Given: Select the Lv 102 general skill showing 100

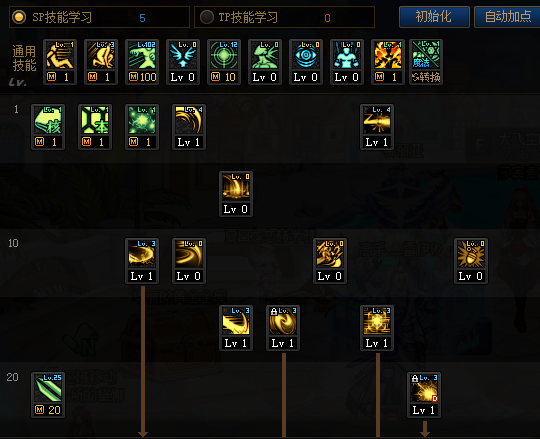Looking at the screenshot, I should pos(142,62).
